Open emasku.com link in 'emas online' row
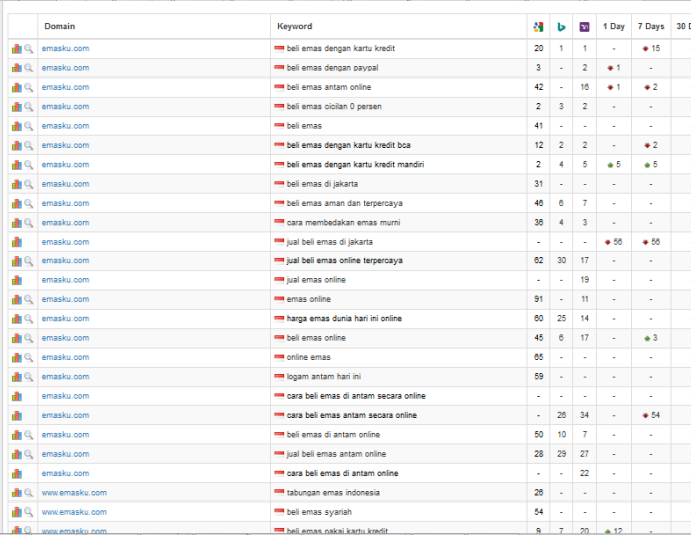This screenshot has height=535, width=691. [x=65, y=299]
